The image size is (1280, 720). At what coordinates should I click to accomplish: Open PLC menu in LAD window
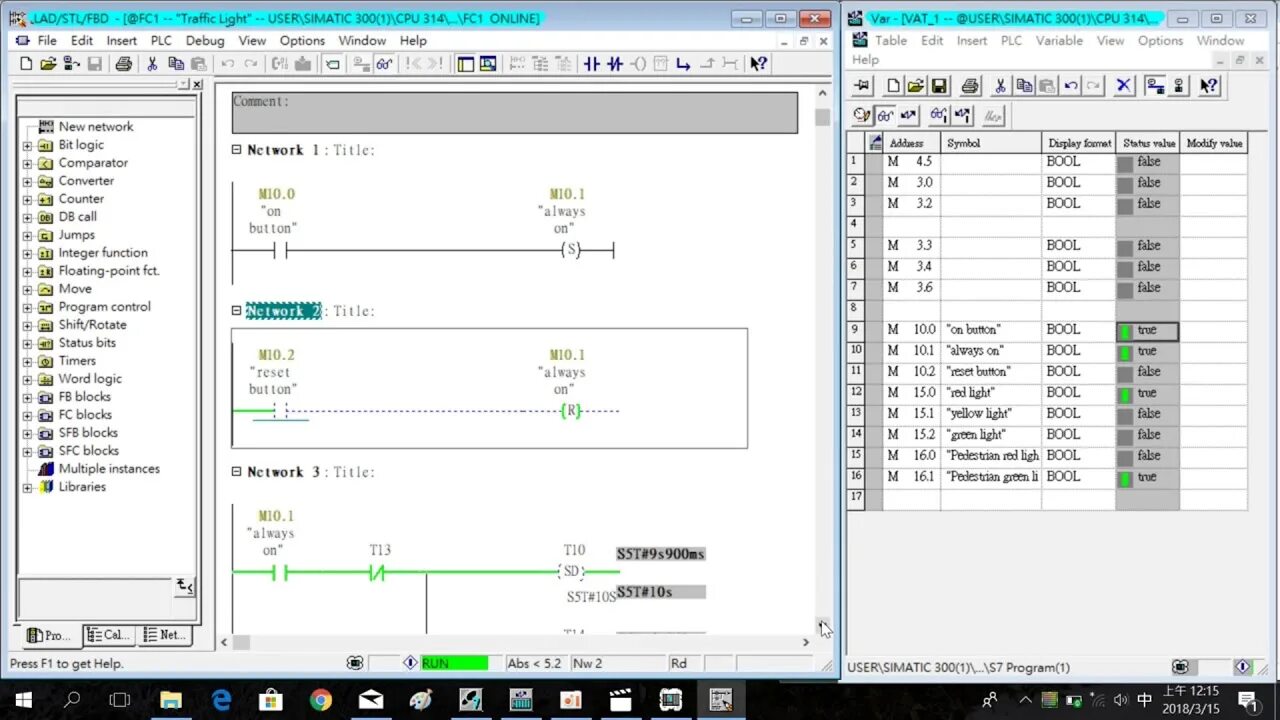point(161,40)
